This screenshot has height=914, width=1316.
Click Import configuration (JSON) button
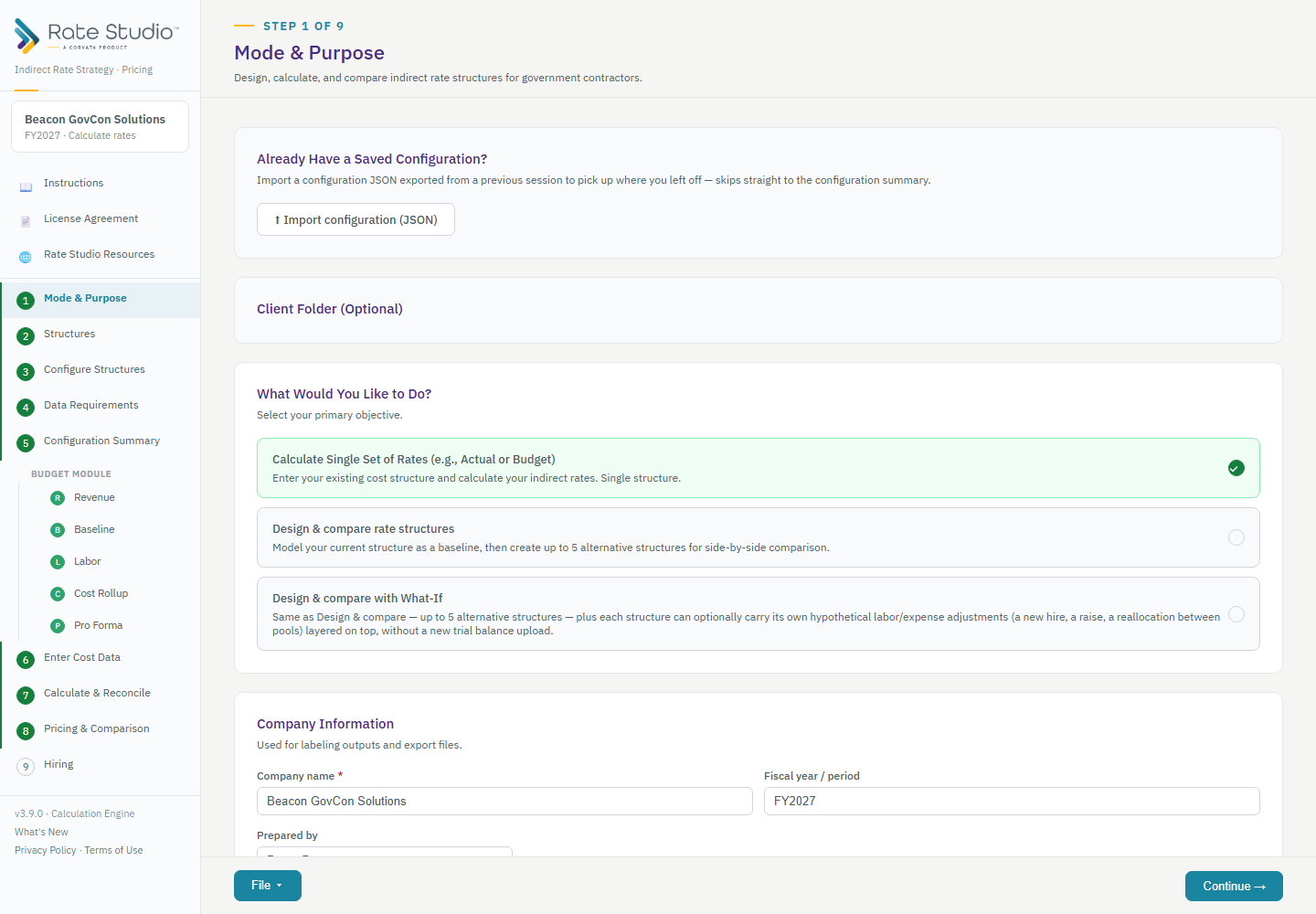coord(356,219)
